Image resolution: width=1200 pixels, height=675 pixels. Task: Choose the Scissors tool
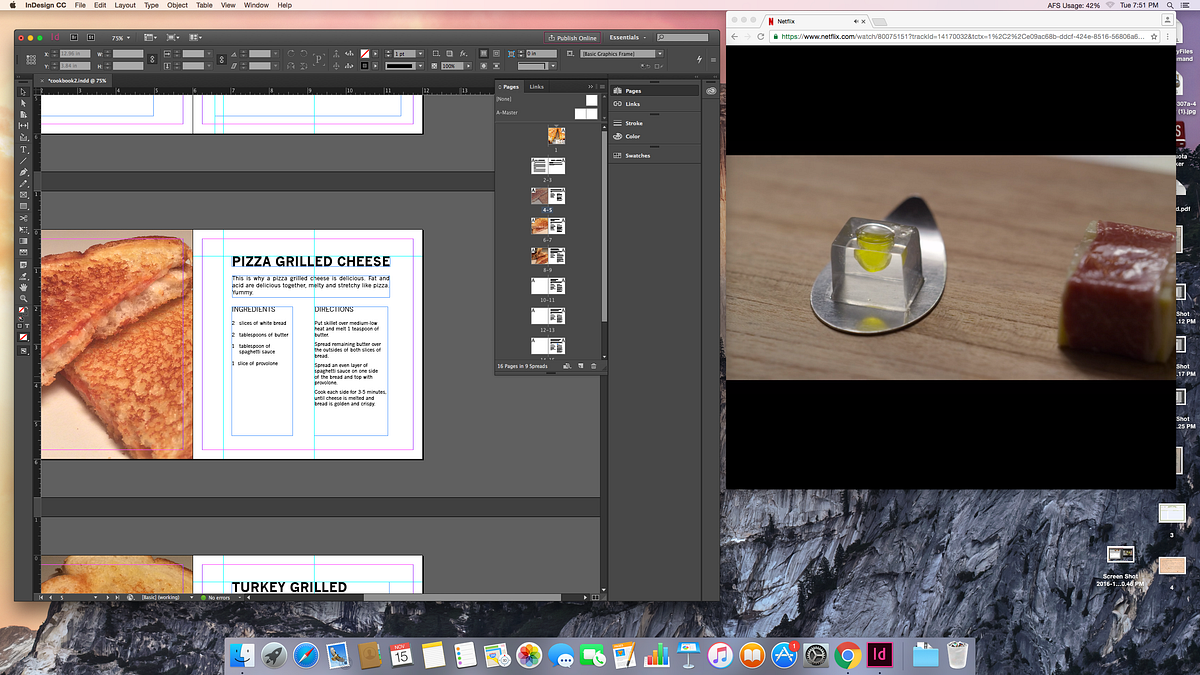[x=24, y=218]
